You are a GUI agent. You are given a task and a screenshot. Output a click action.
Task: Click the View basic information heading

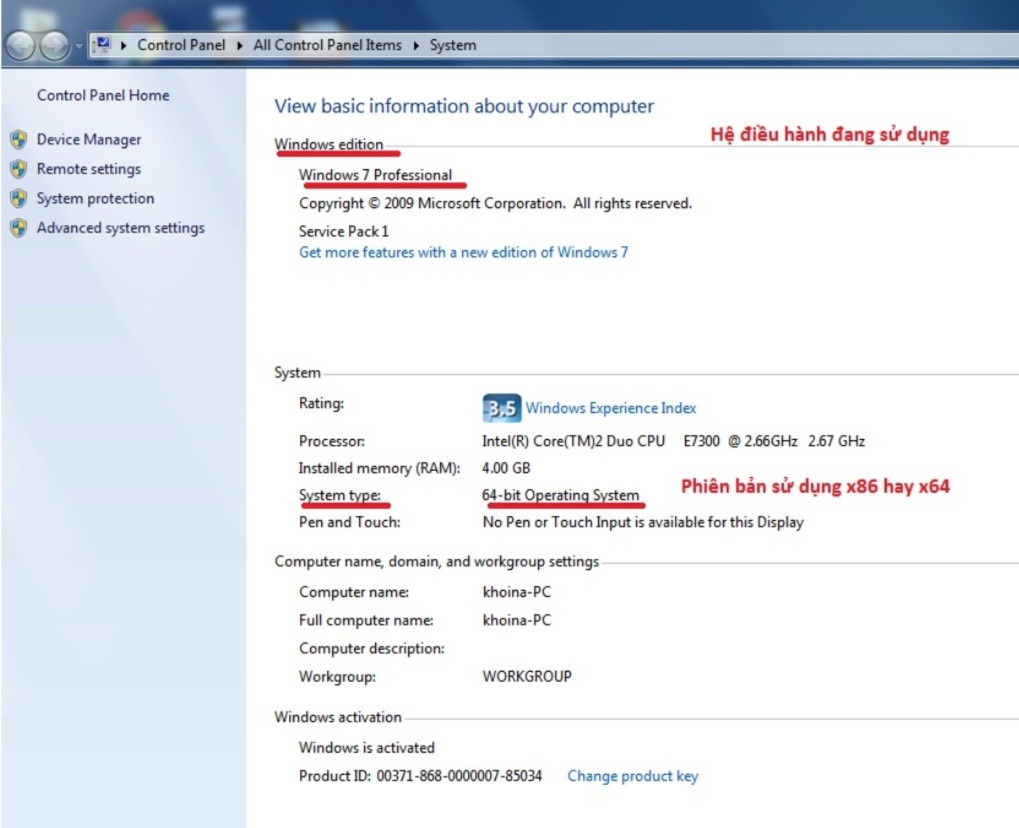[x=464, y=107]
